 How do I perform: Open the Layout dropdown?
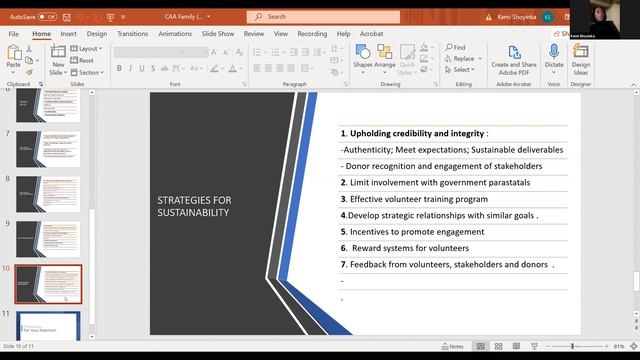tap(86, 49)
